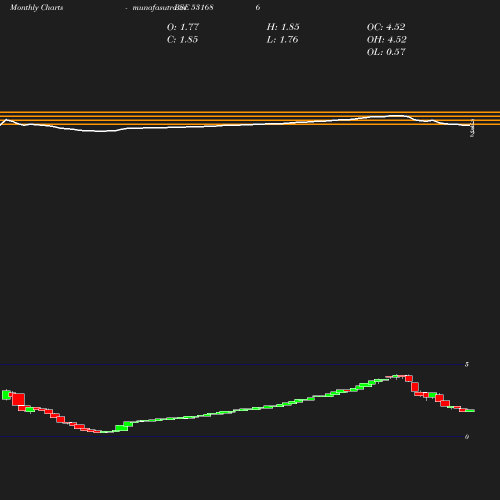Screen dimensions: 500x500
Task: Click the largest red candle at chart start
Action: [18, 399]
